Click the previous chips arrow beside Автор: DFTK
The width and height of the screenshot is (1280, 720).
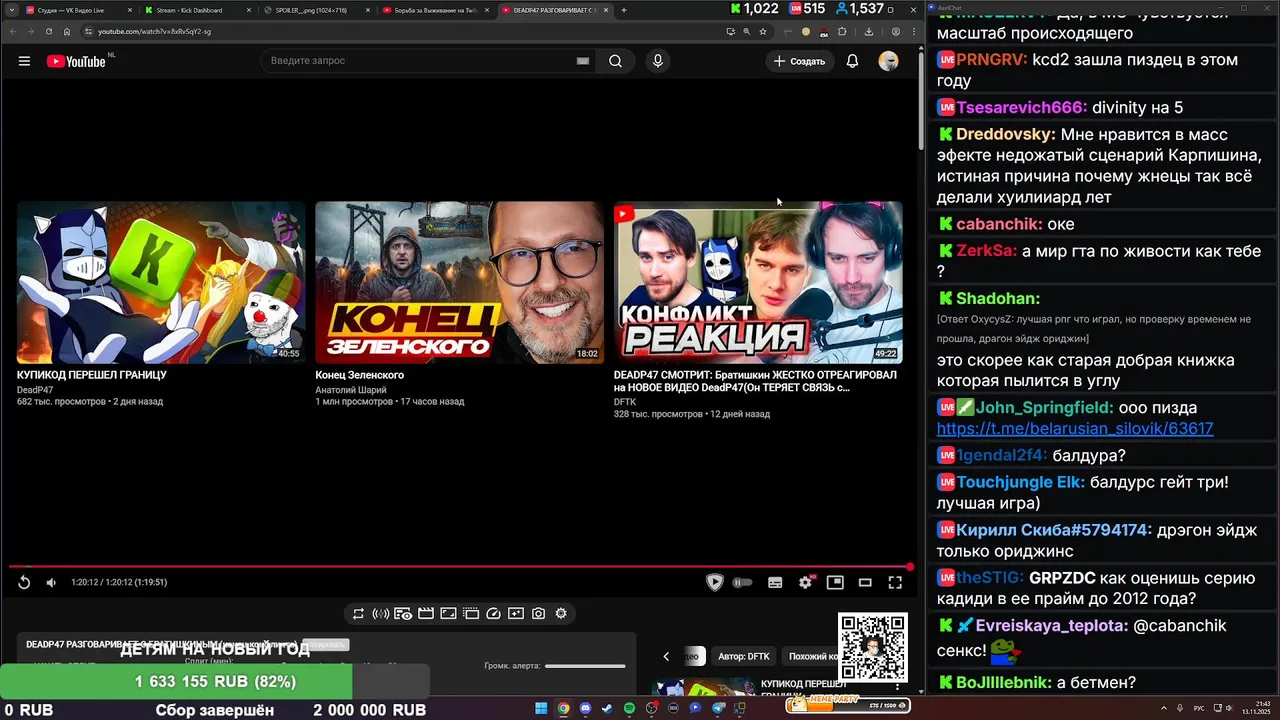(x=666, y=656)
